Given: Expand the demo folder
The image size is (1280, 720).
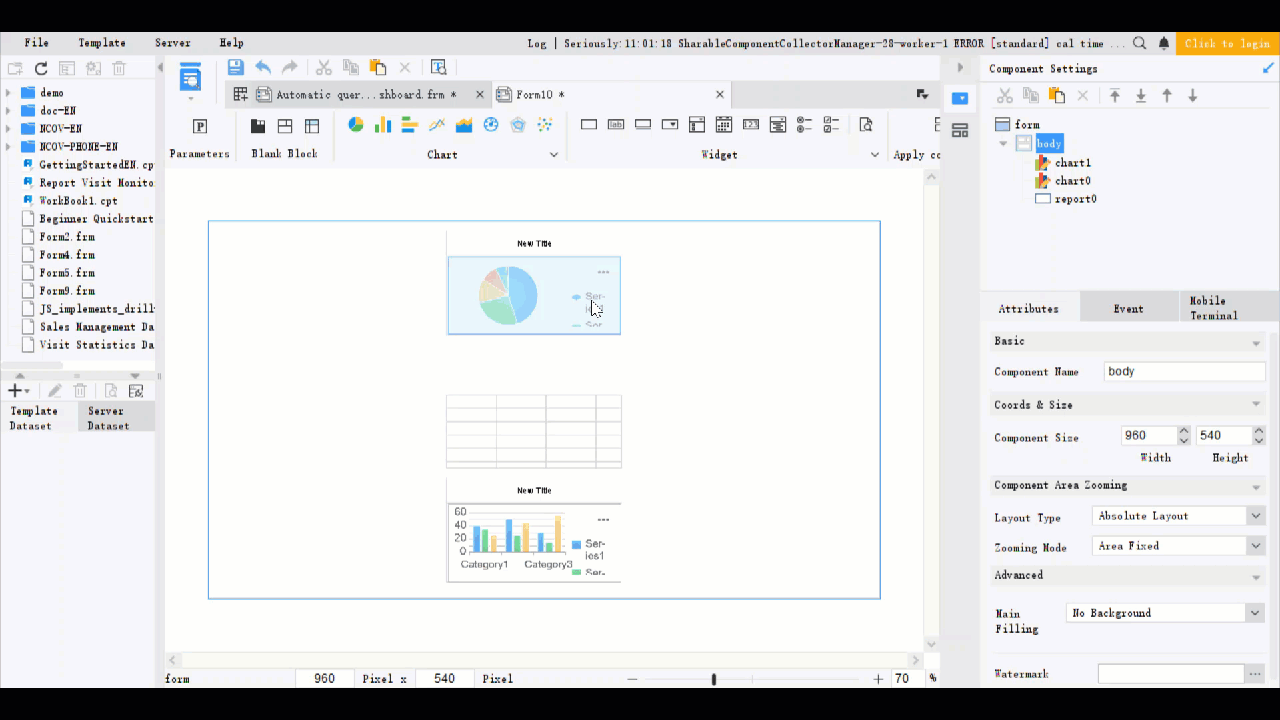Looking at the screenshot, I should (8, 93).
